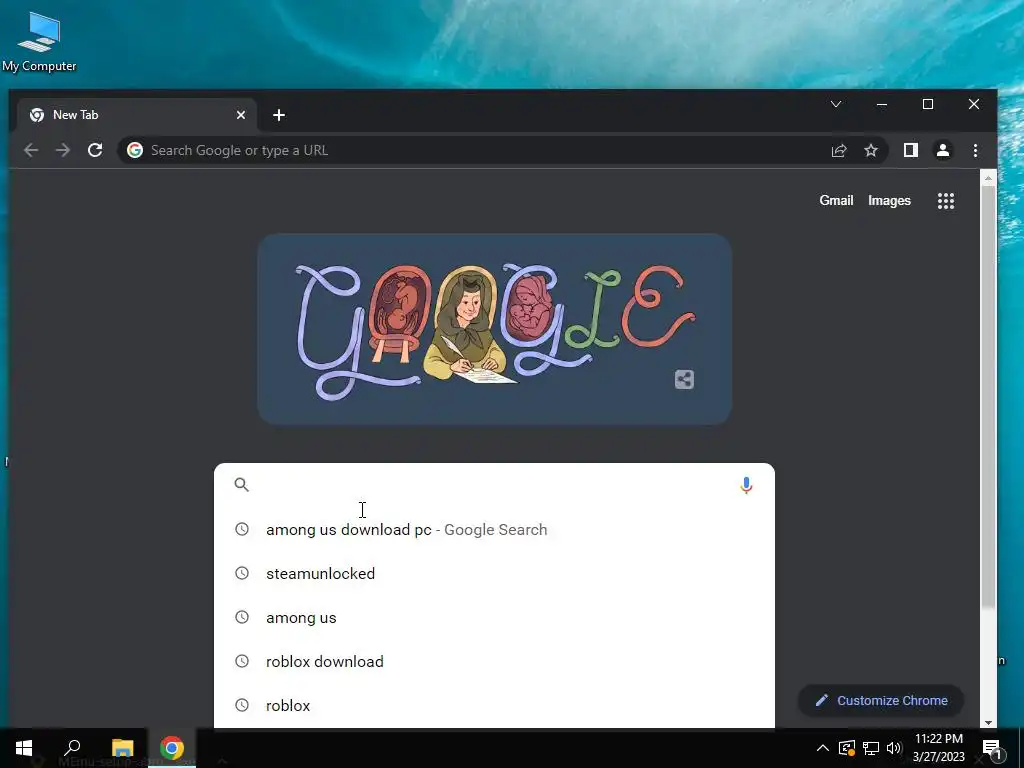This screenshot has width=1024, height=768.
Task: Toggle the side panel
Action: click(911, 150)
